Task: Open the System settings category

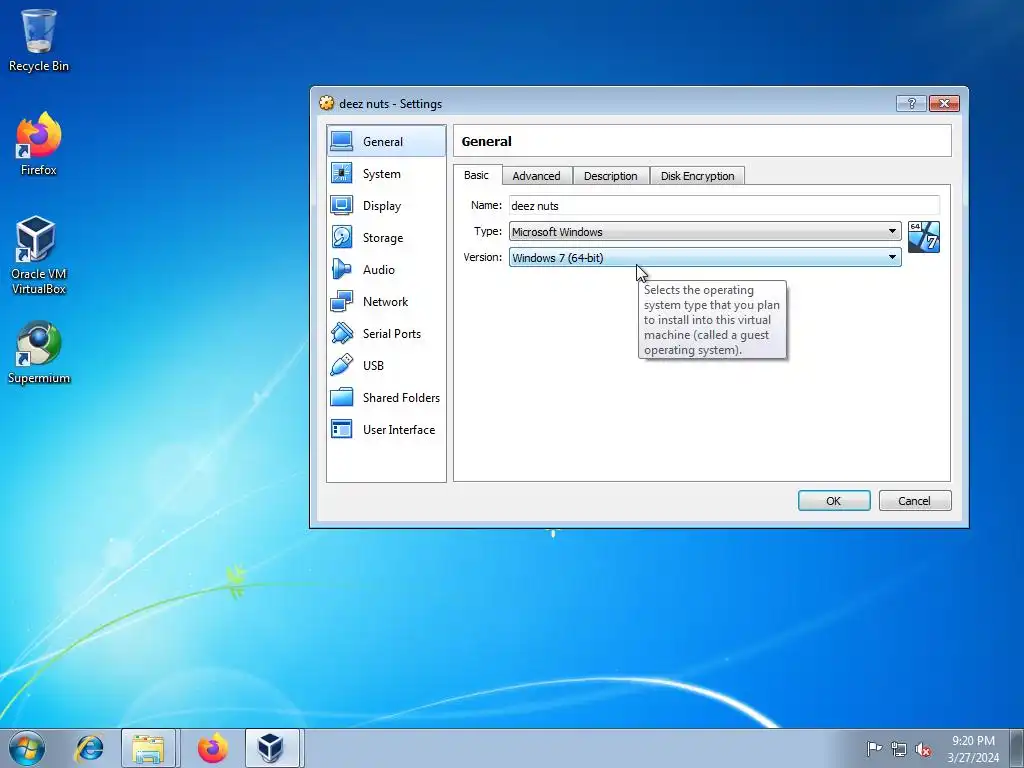Action: click(386, 174)
